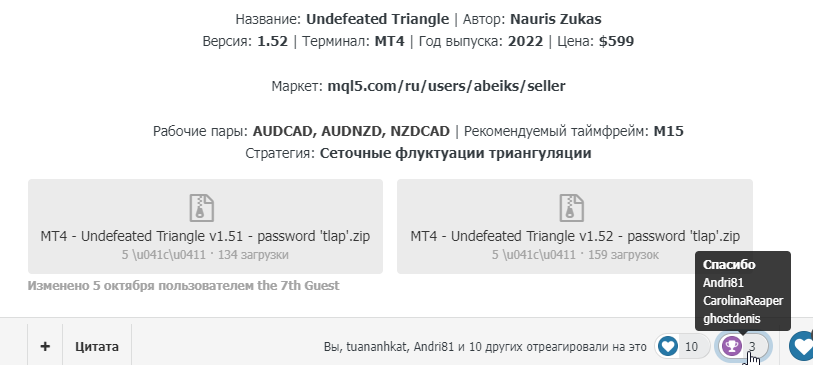Select CarolinaReaper in the Спасибо tooltip

[743, 301]
